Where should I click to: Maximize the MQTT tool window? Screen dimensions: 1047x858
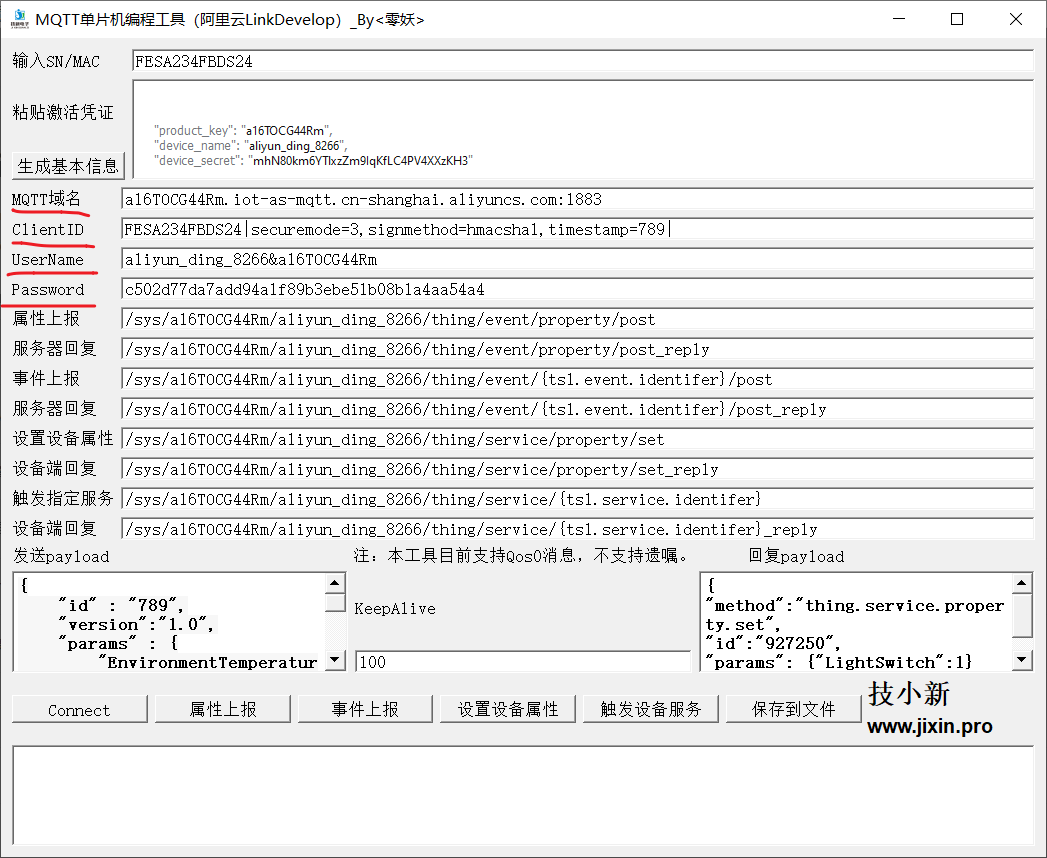tap(957, 19)
